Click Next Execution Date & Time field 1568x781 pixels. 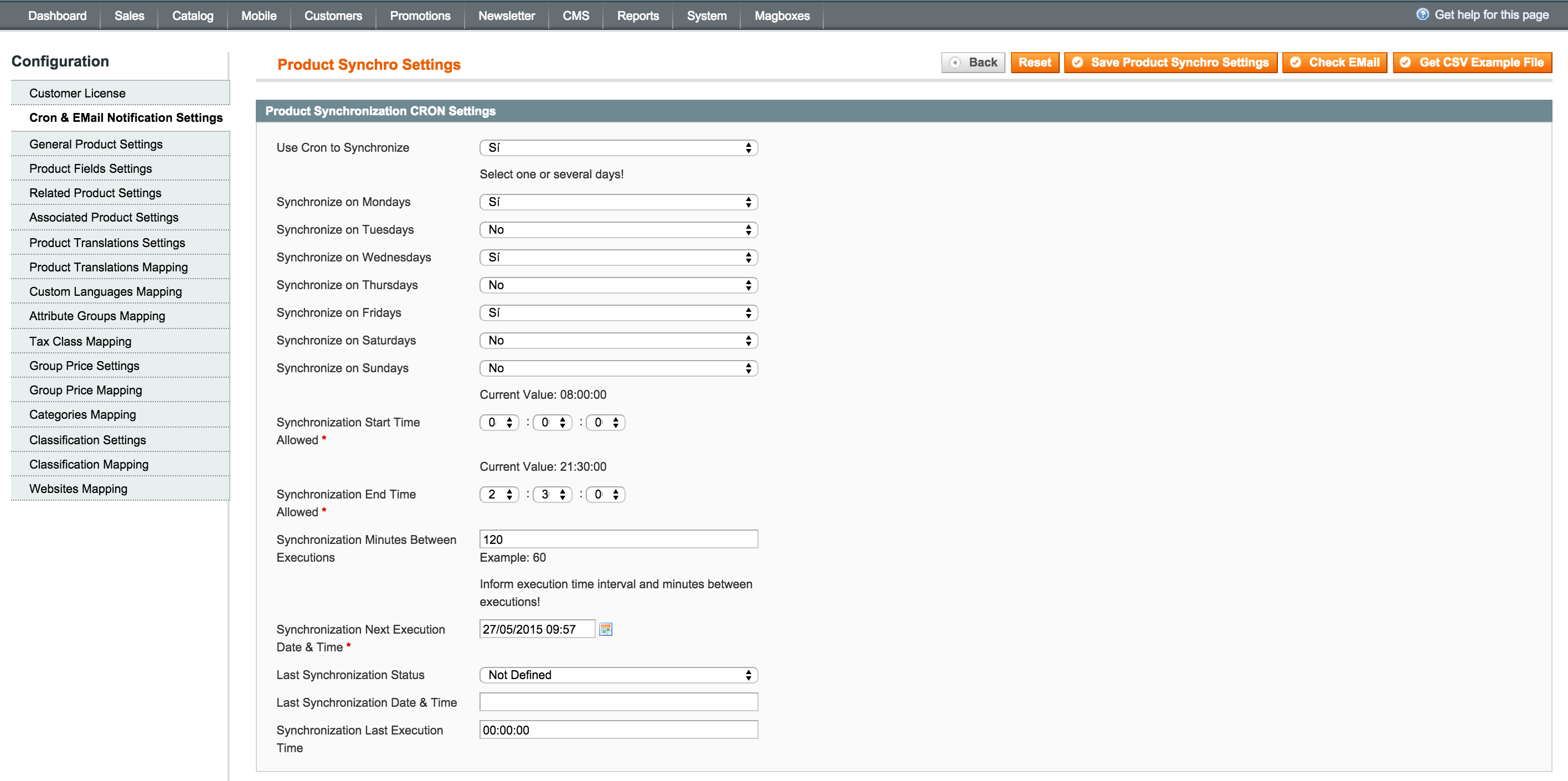(537, 629)
